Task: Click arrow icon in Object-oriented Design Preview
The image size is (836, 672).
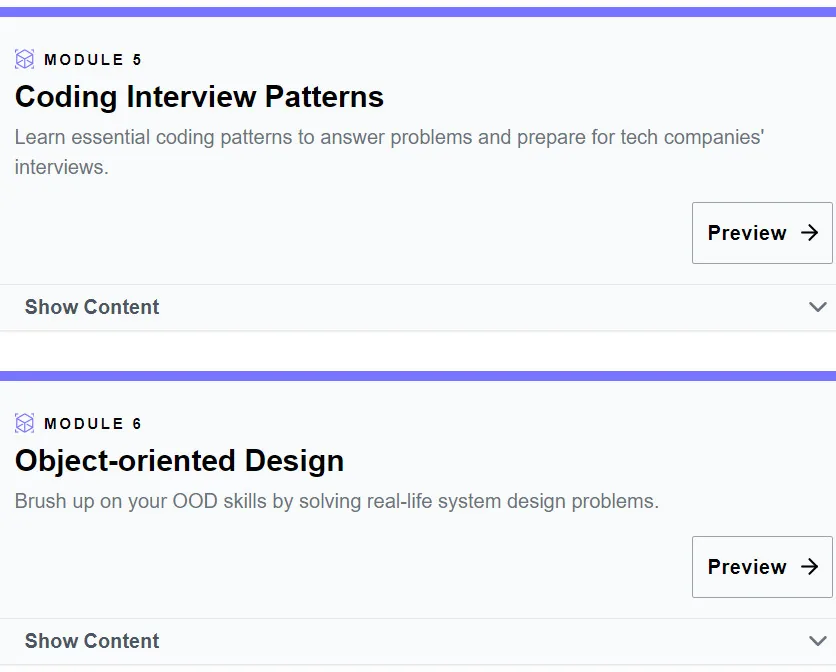Action: click(x=809, y=566)
